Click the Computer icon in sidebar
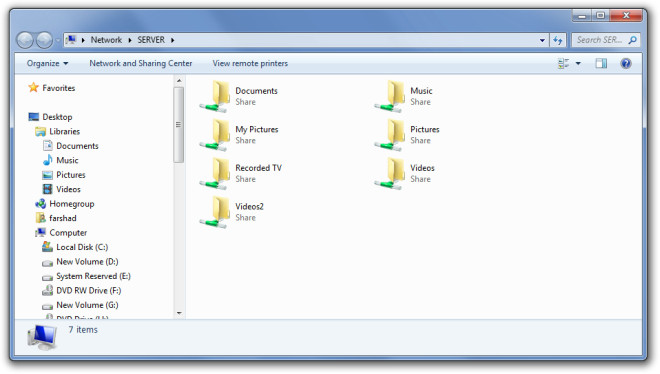The image size is (660, 374). click(40, 232)
